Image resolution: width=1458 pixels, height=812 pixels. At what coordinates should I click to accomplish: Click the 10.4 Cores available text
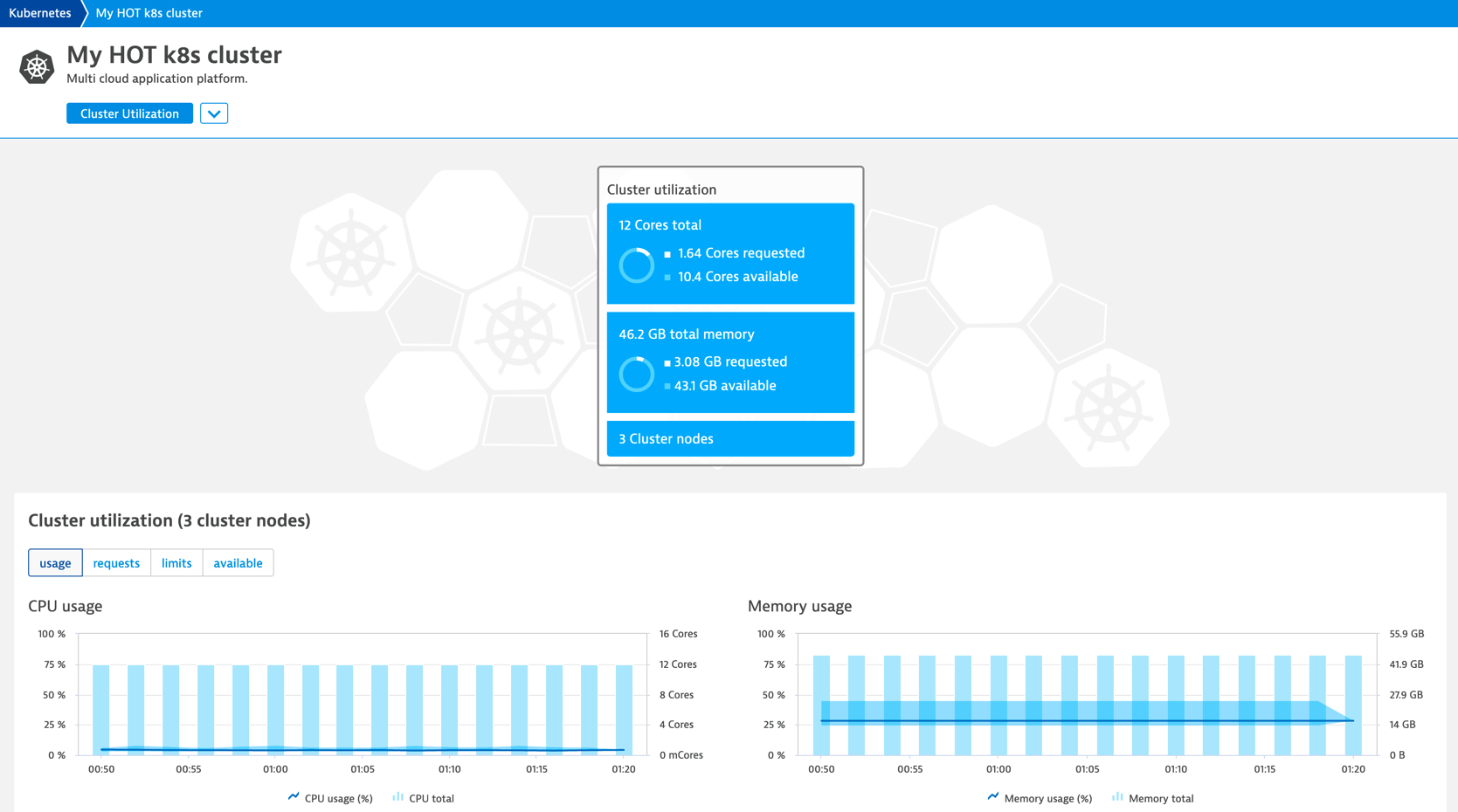[737, 277]
